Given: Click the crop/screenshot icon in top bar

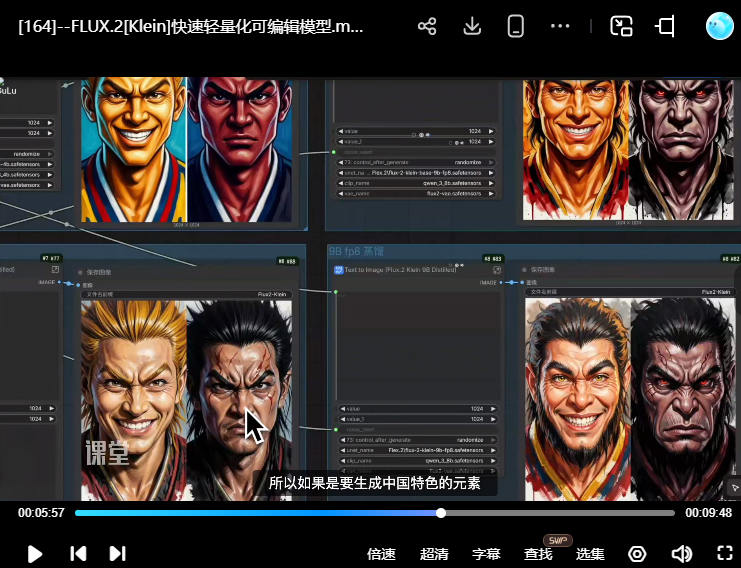Looking at the screenshot, I should tap(666, 27).
